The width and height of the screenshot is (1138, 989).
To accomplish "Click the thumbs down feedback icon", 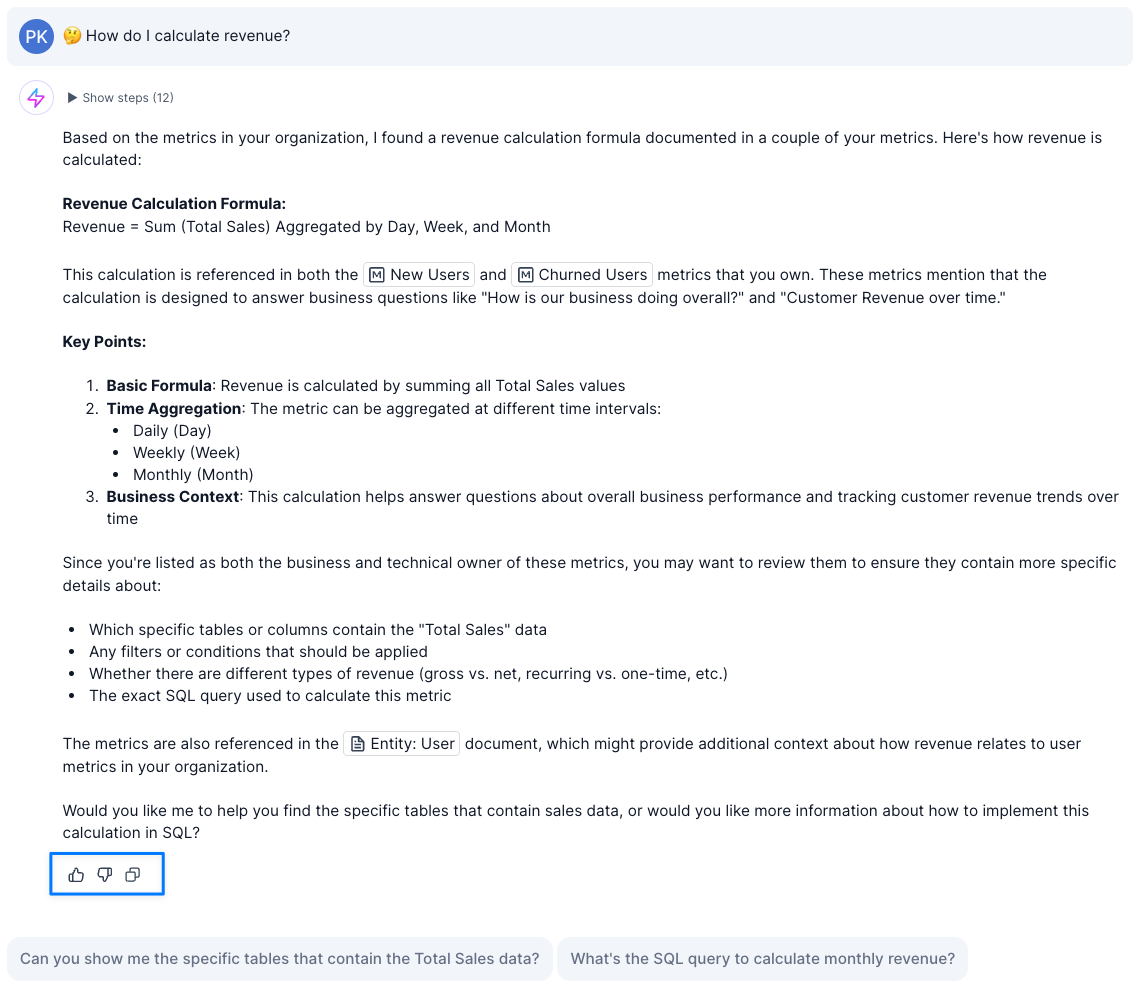I will [104, 875].
